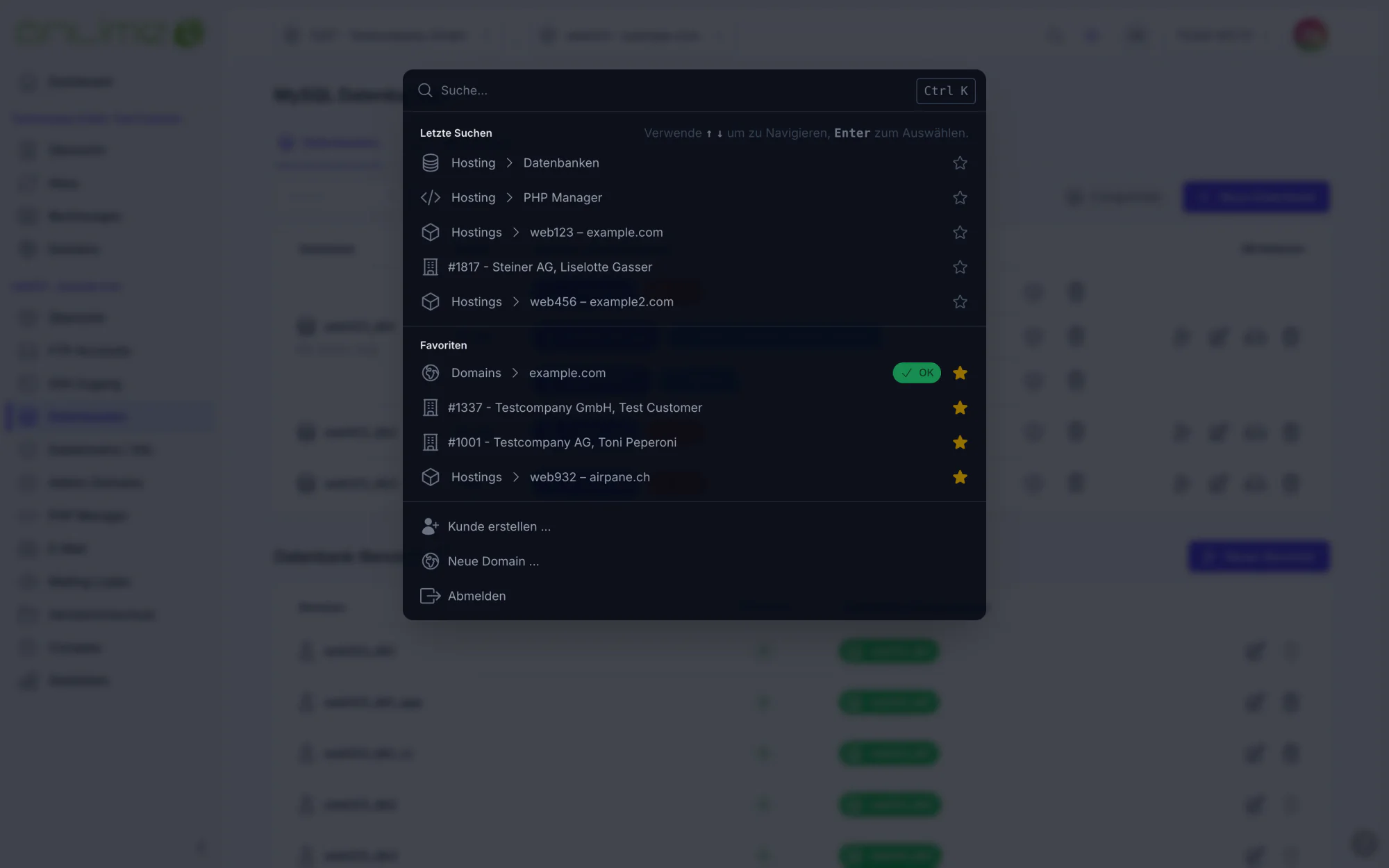This screenshot has height=868, width=1389.
Task: Click chevron after Domains in favorites
Action: pos(515,373)
